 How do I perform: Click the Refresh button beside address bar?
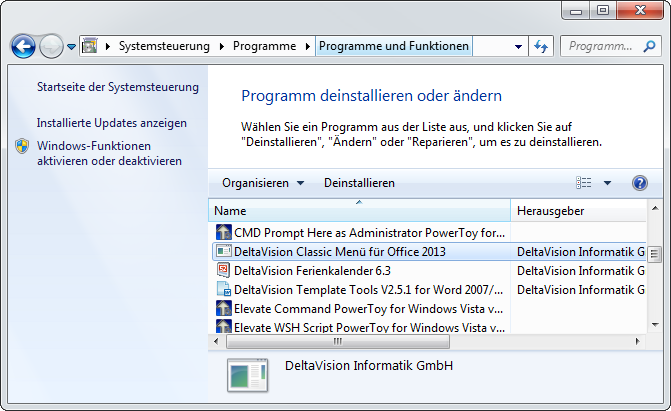[541, 46]
